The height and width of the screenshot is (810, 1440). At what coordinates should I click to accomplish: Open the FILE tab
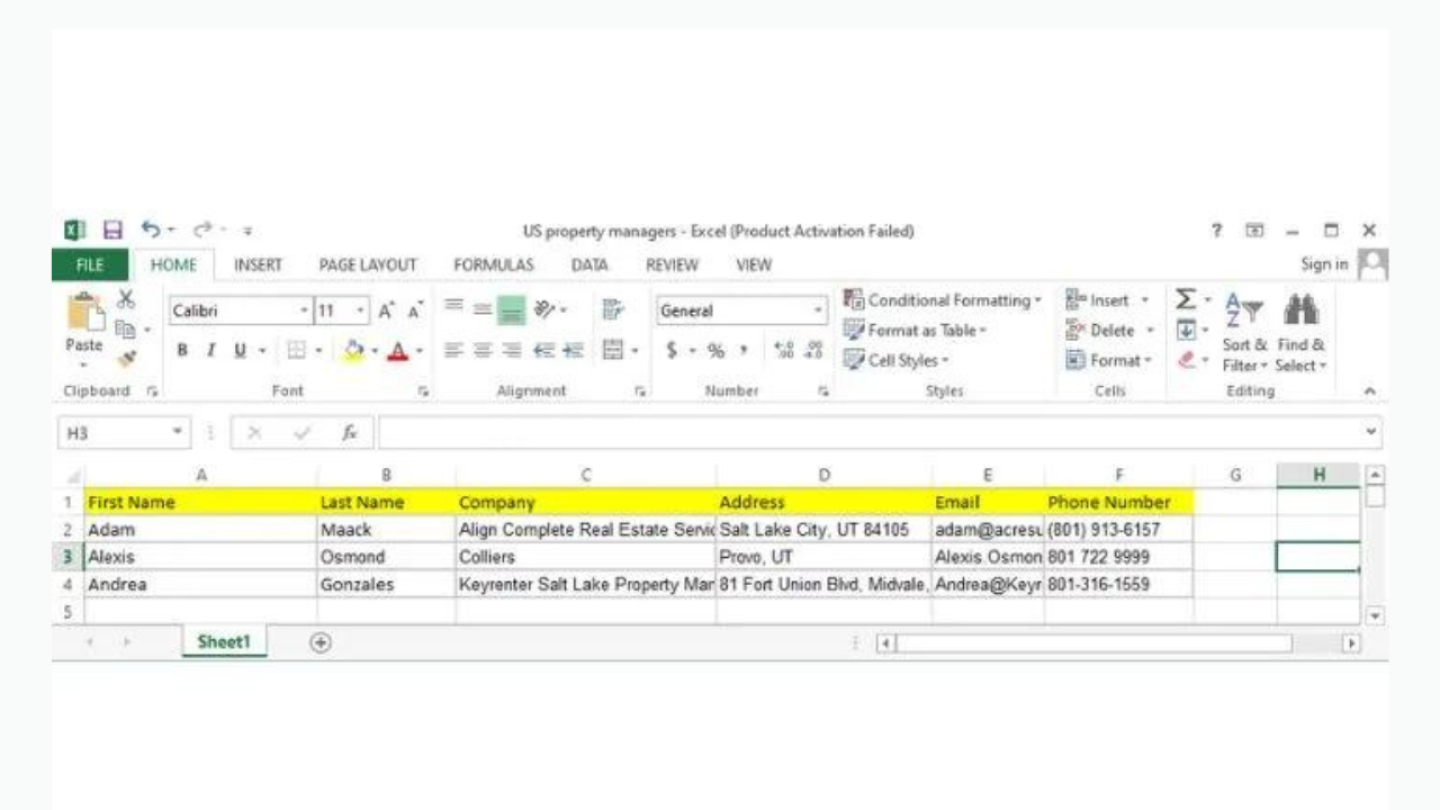point(89,265)
